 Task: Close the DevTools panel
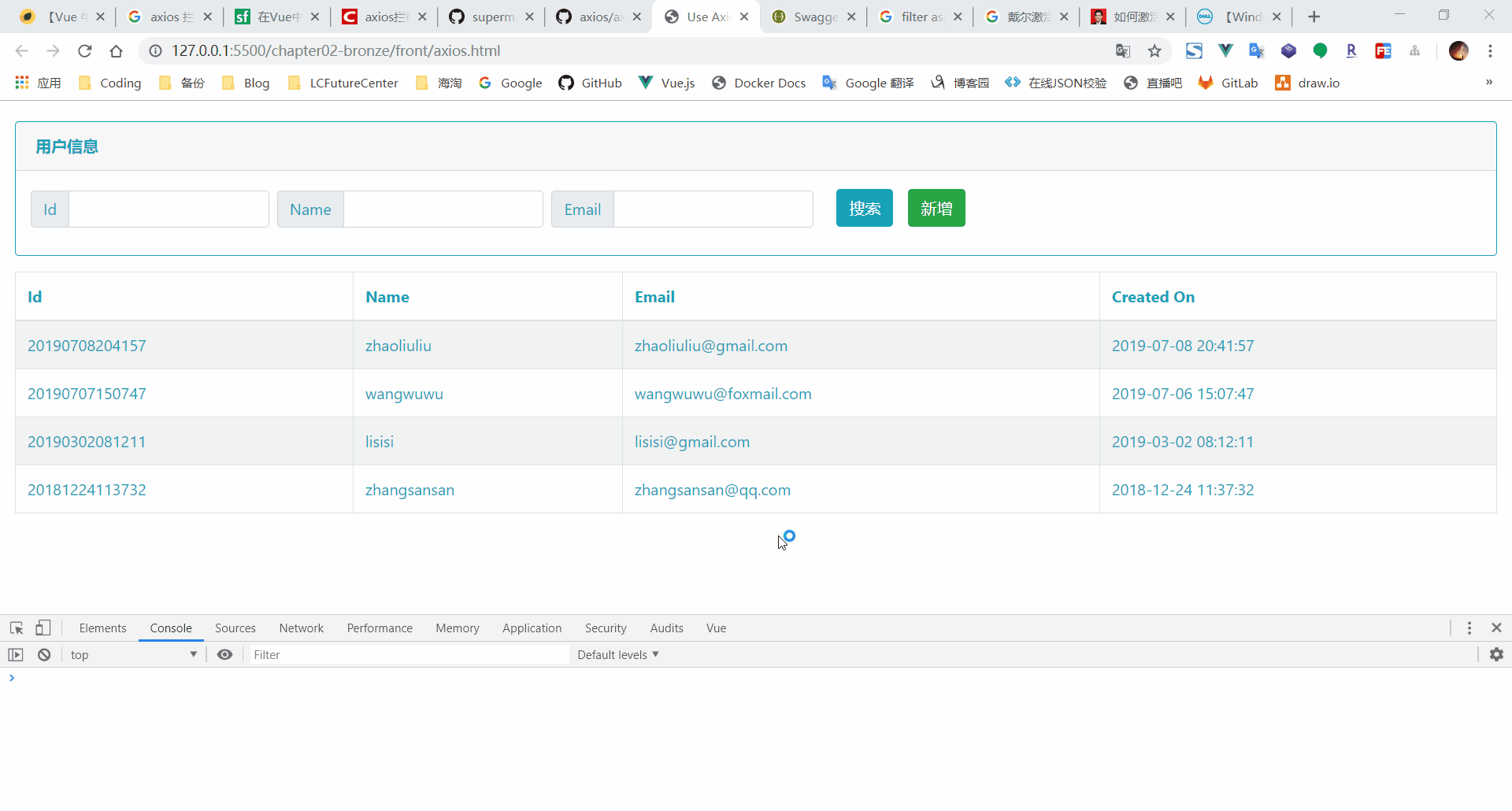pyautogui.click(x=1496, y=628)
